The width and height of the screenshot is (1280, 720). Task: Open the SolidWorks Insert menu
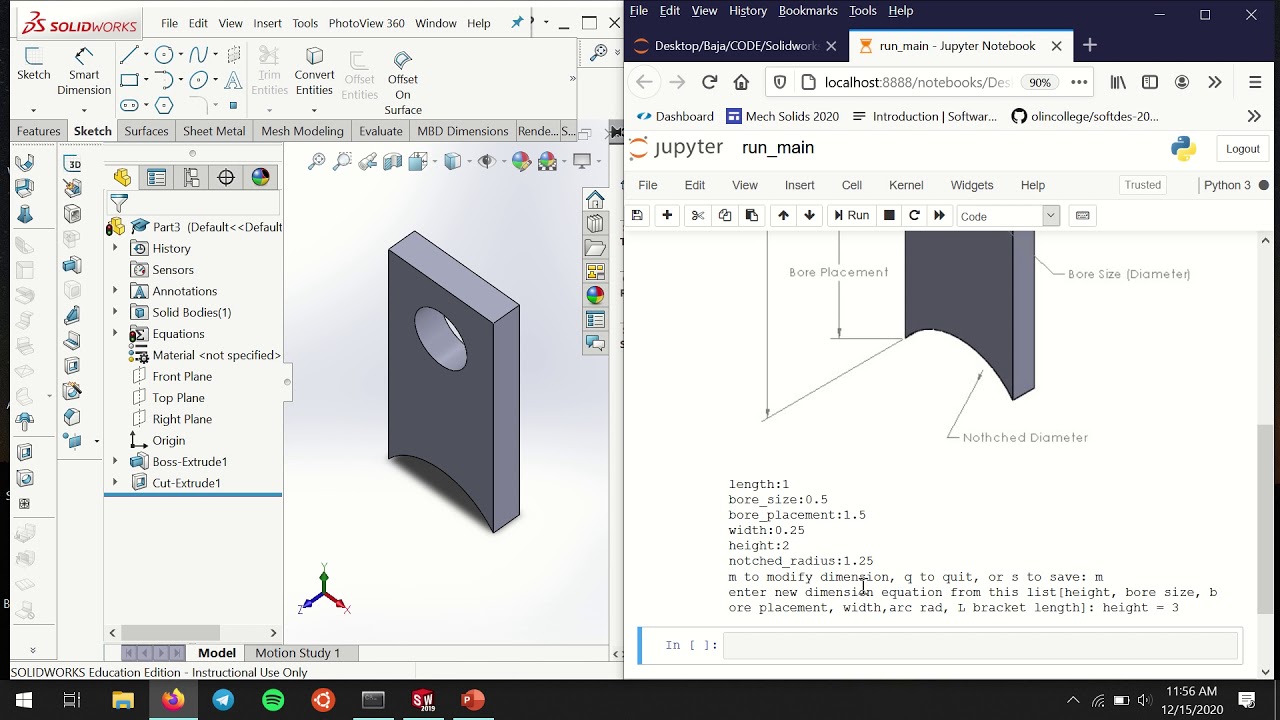tap(267, 23)
